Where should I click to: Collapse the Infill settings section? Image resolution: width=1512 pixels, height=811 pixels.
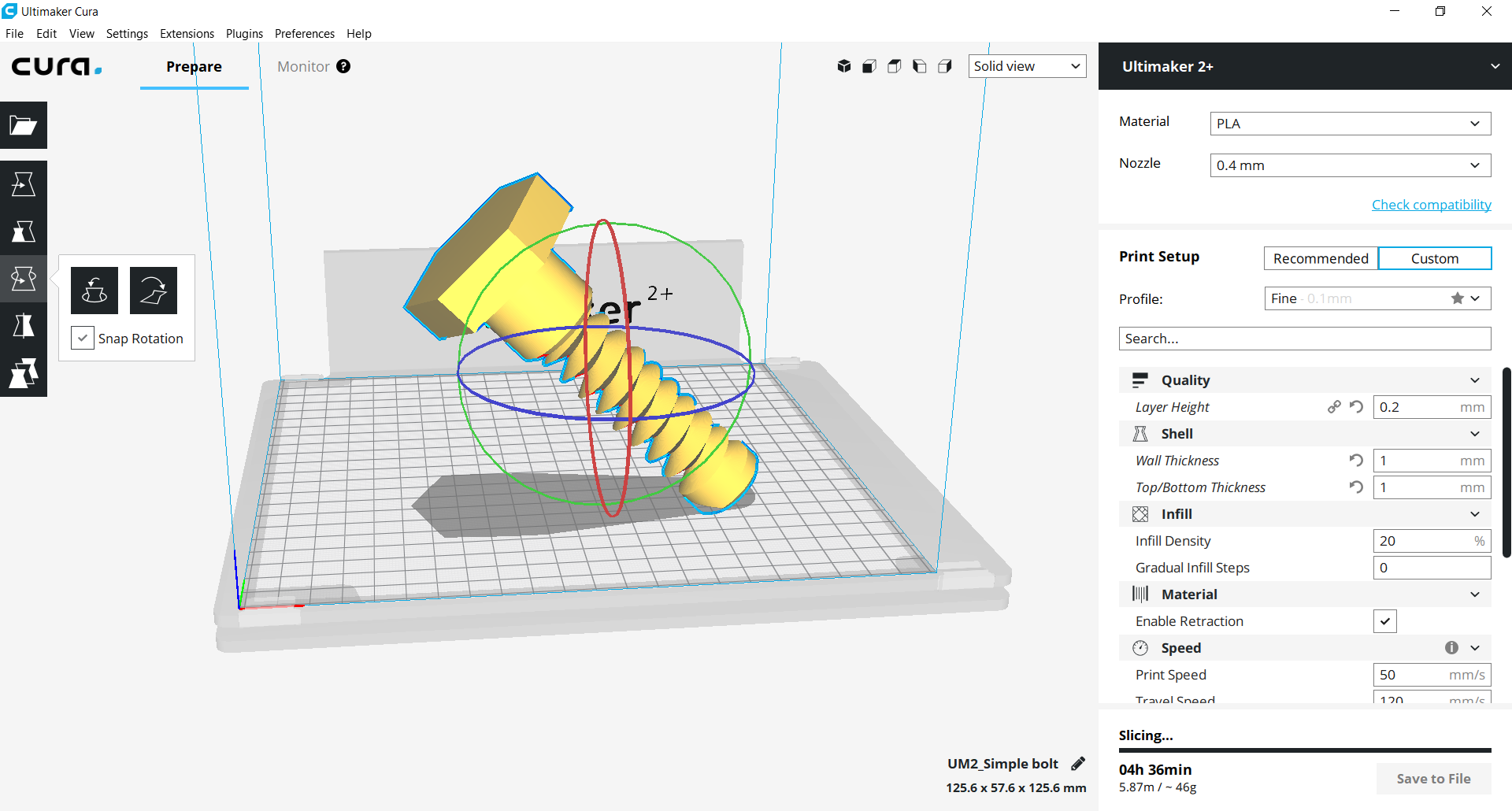(1305, 514)
